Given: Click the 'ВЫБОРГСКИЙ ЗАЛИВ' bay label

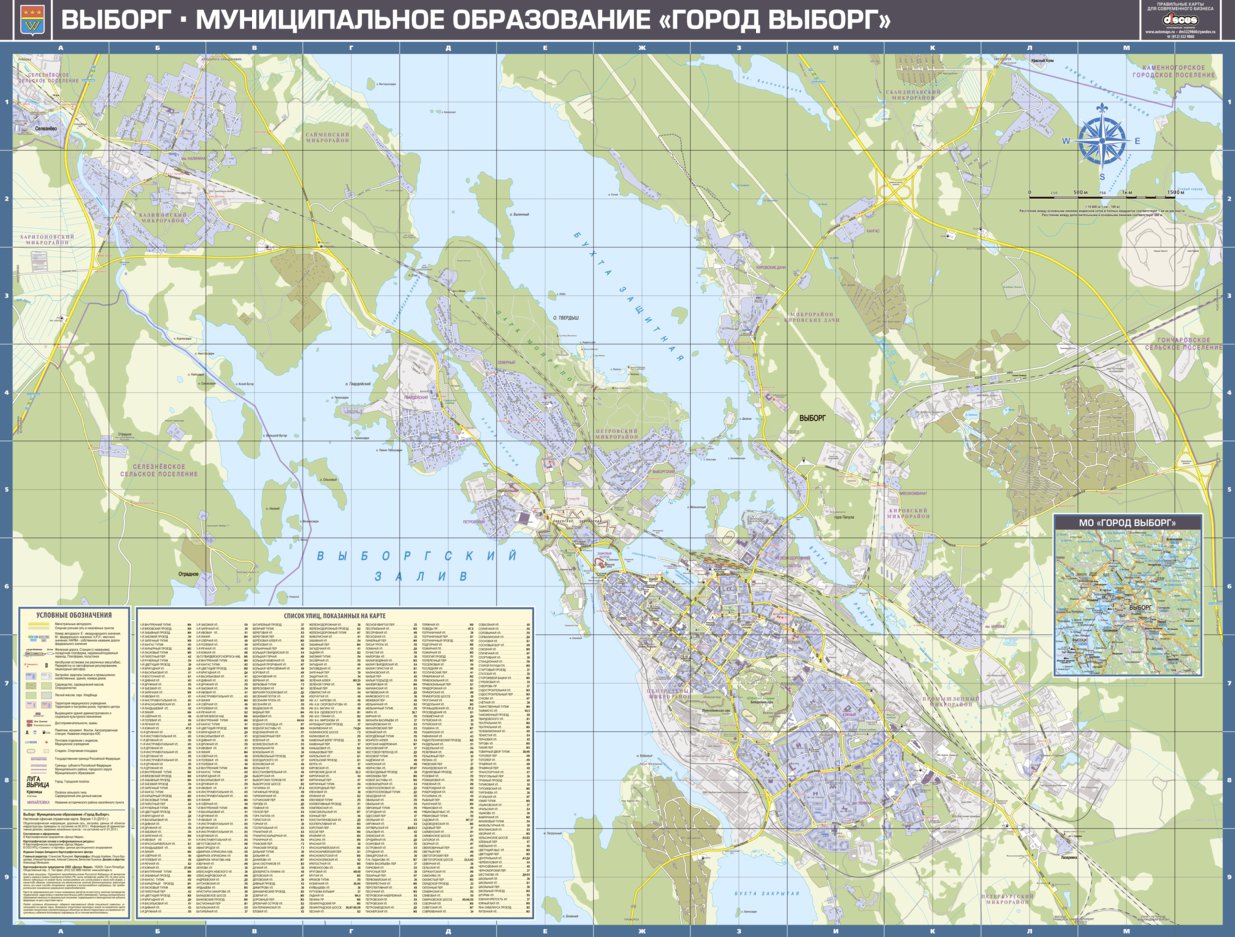Looking at the screenshot, I should pyautogui.click(x=414, y=565).
